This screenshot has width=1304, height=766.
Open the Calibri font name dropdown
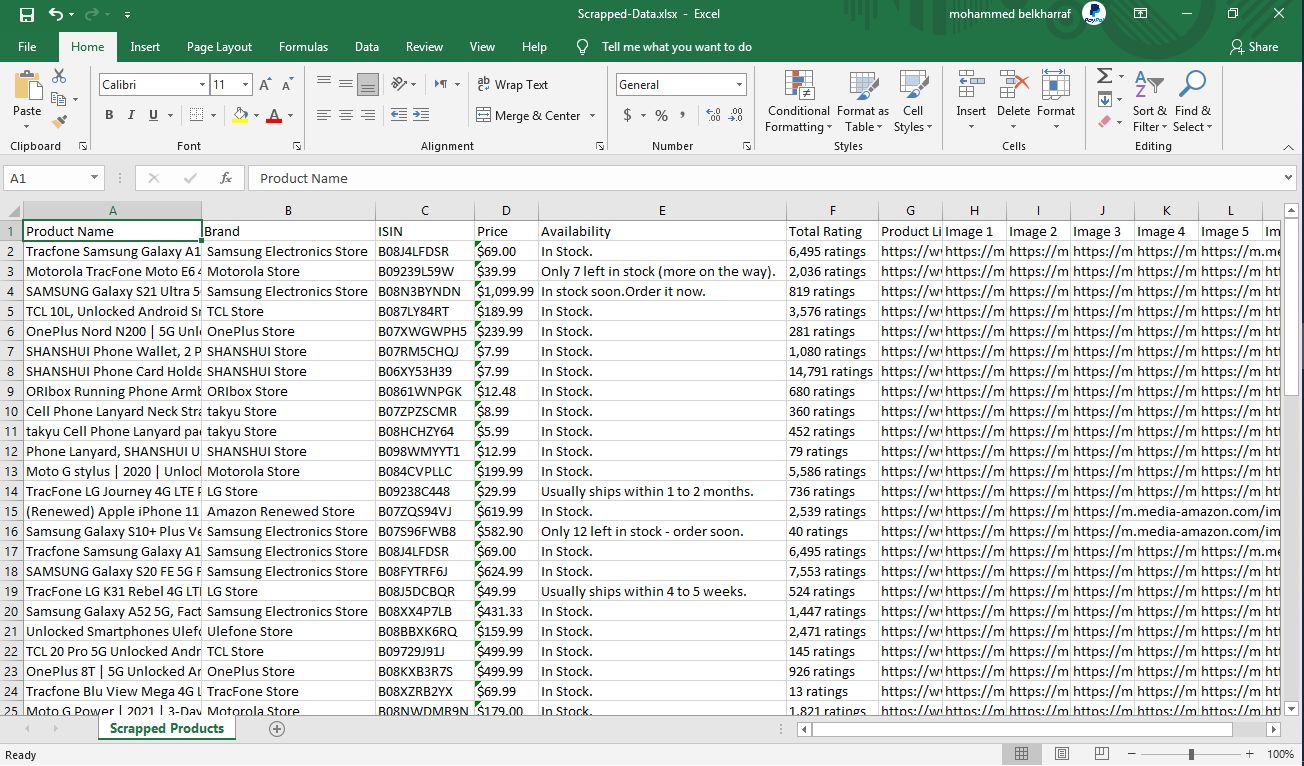[202, 85]
